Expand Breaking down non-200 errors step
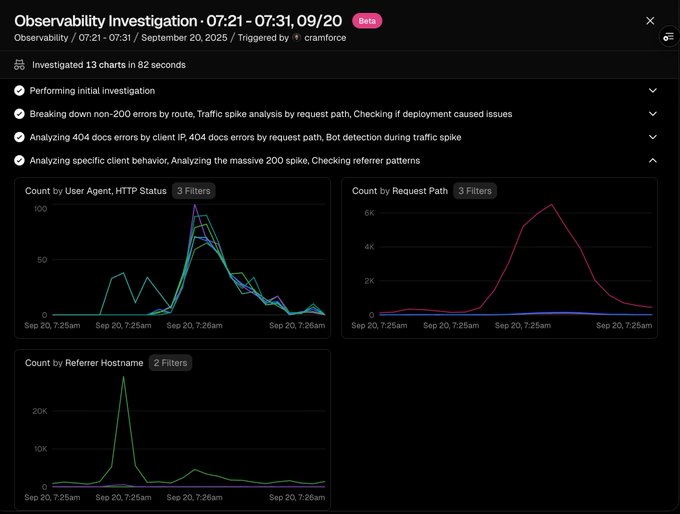Image resolution: width=680 pixels, height=514 pixels. coord(653,114)
